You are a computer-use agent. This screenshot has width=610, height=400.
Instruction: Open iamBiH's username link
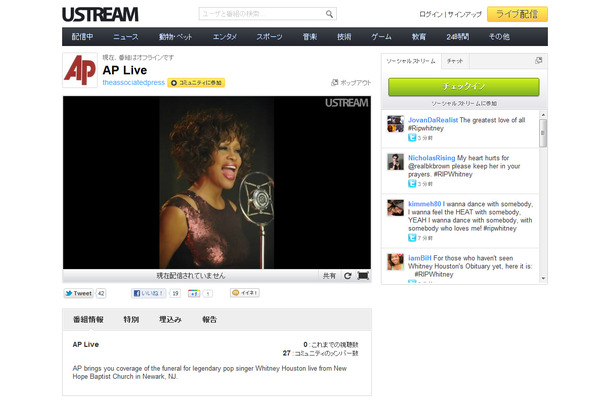(420, 258)
